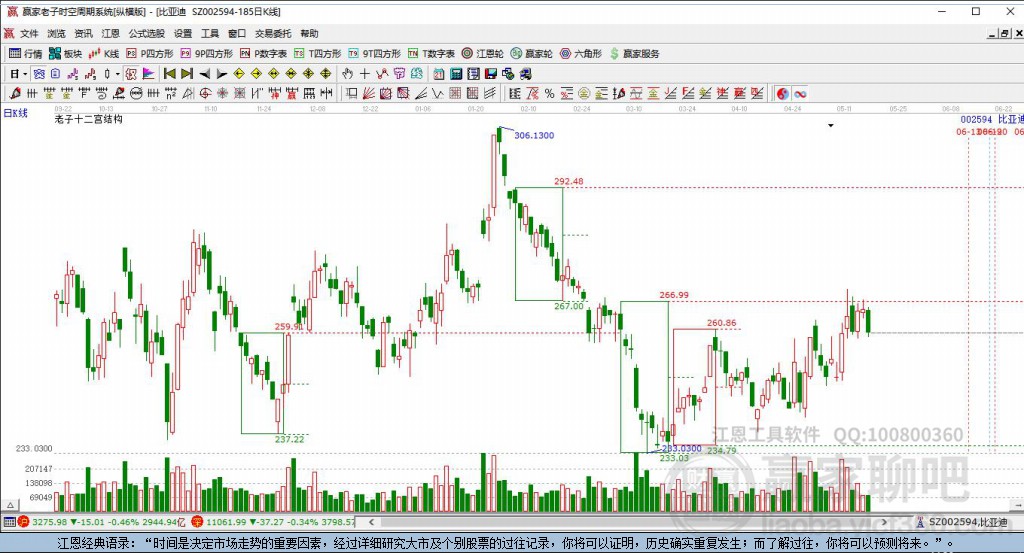Select the hand pan tool

pyautogui.click(x=347, y=74)
